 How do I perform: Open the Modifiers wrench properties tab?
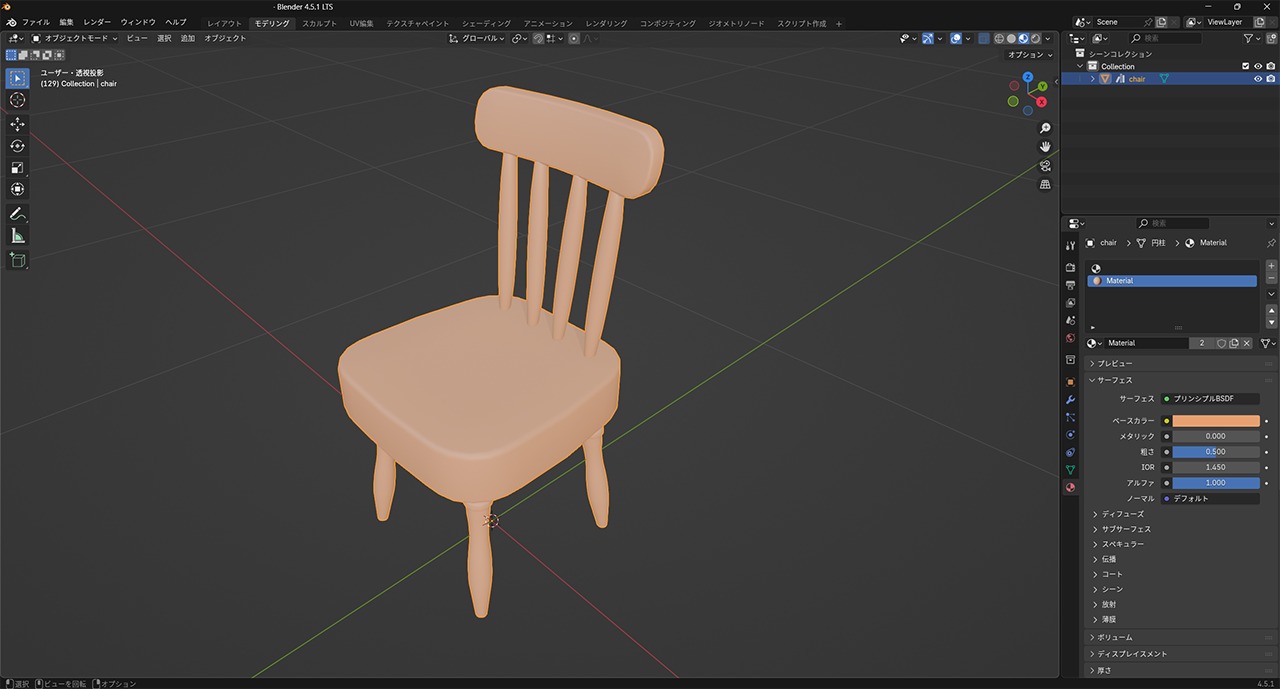(1070, 400)
